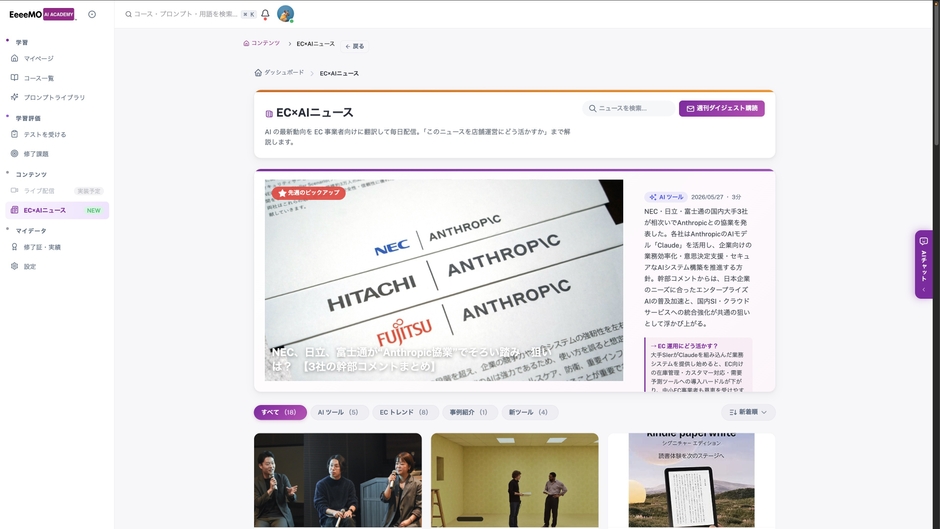
Task: Open the user avatar menu
Action: [x=285, y=14]
